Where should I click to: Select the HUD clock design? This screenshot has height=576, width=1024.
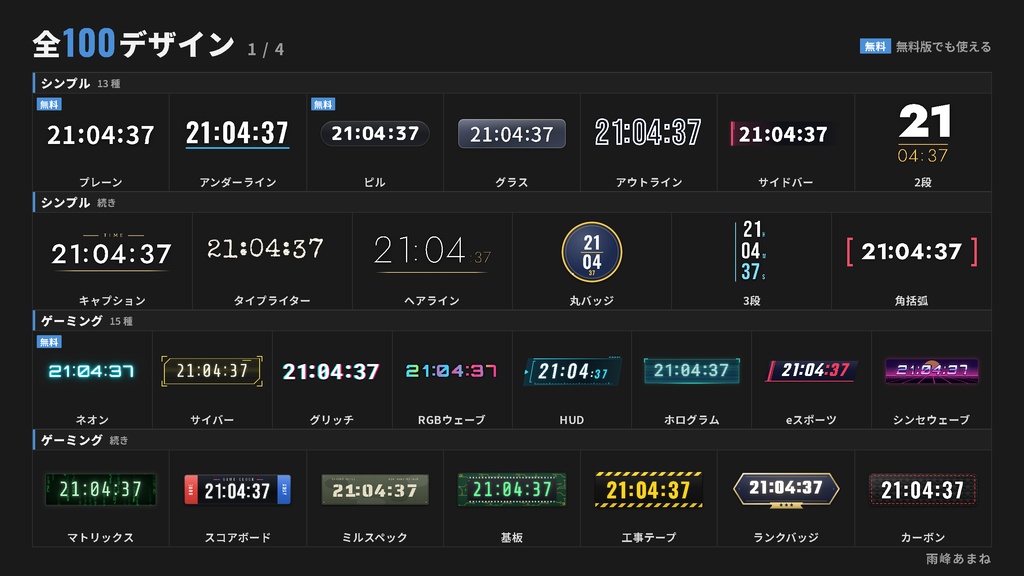[572, 380]
